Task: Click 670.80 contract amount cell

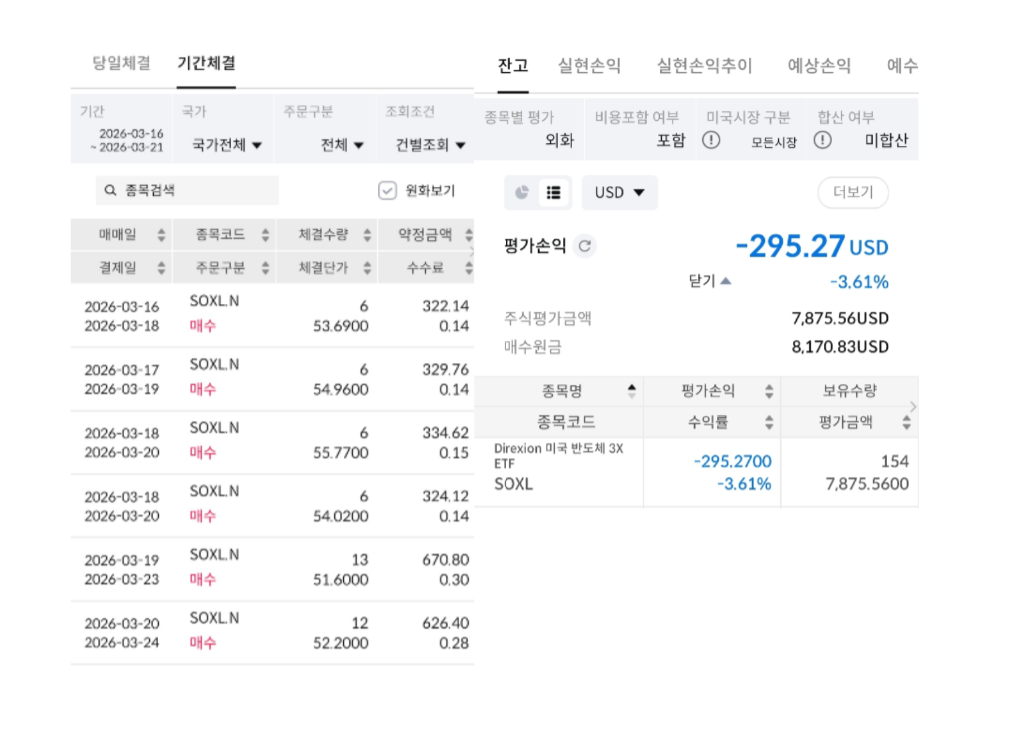Action: point(445,559)
